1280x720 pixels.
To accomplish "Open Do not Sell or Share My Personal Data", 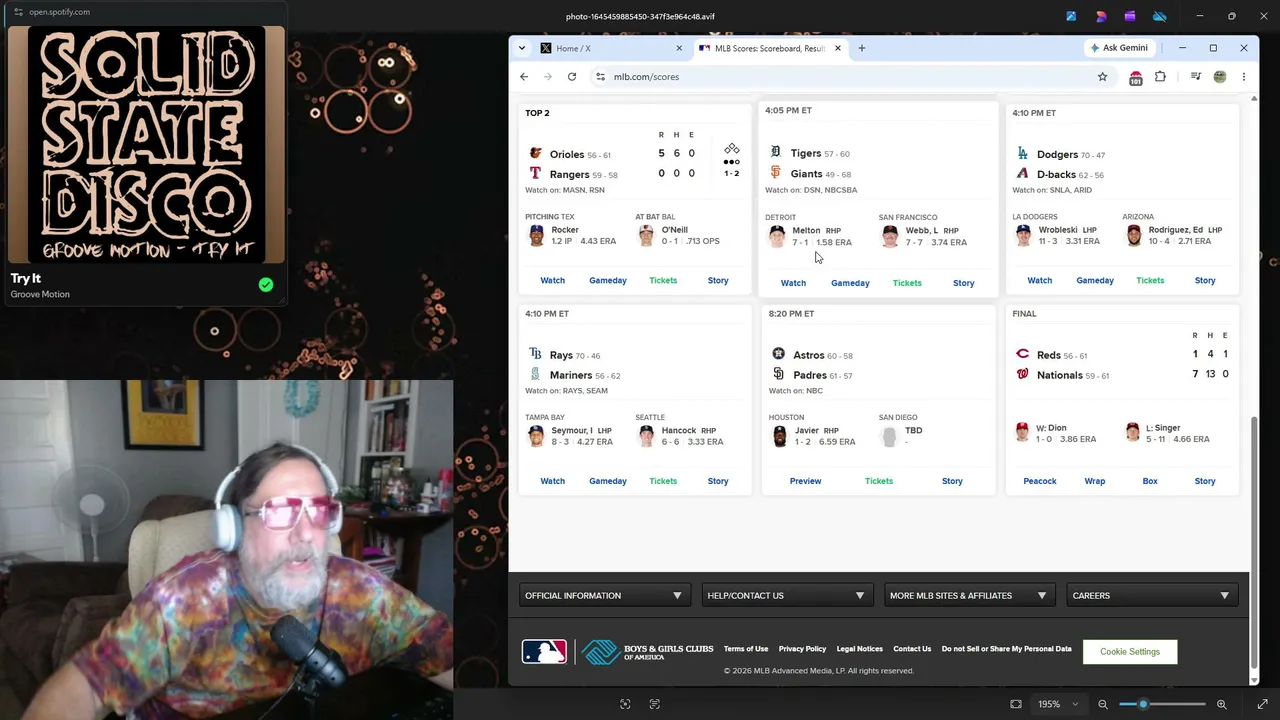I will [1006, 649].
